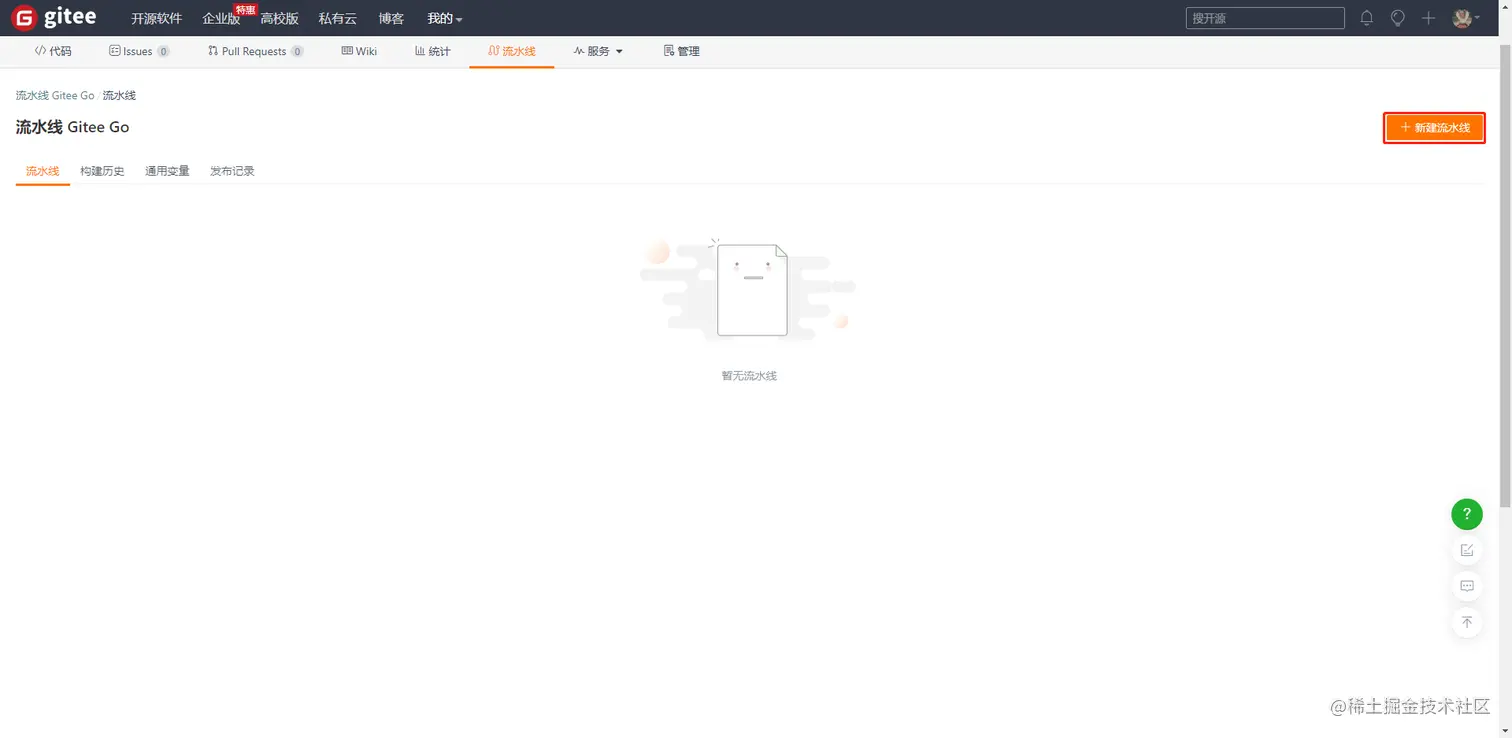
Task: Click the lightbulb icon in header
Action: point(1397,18)
